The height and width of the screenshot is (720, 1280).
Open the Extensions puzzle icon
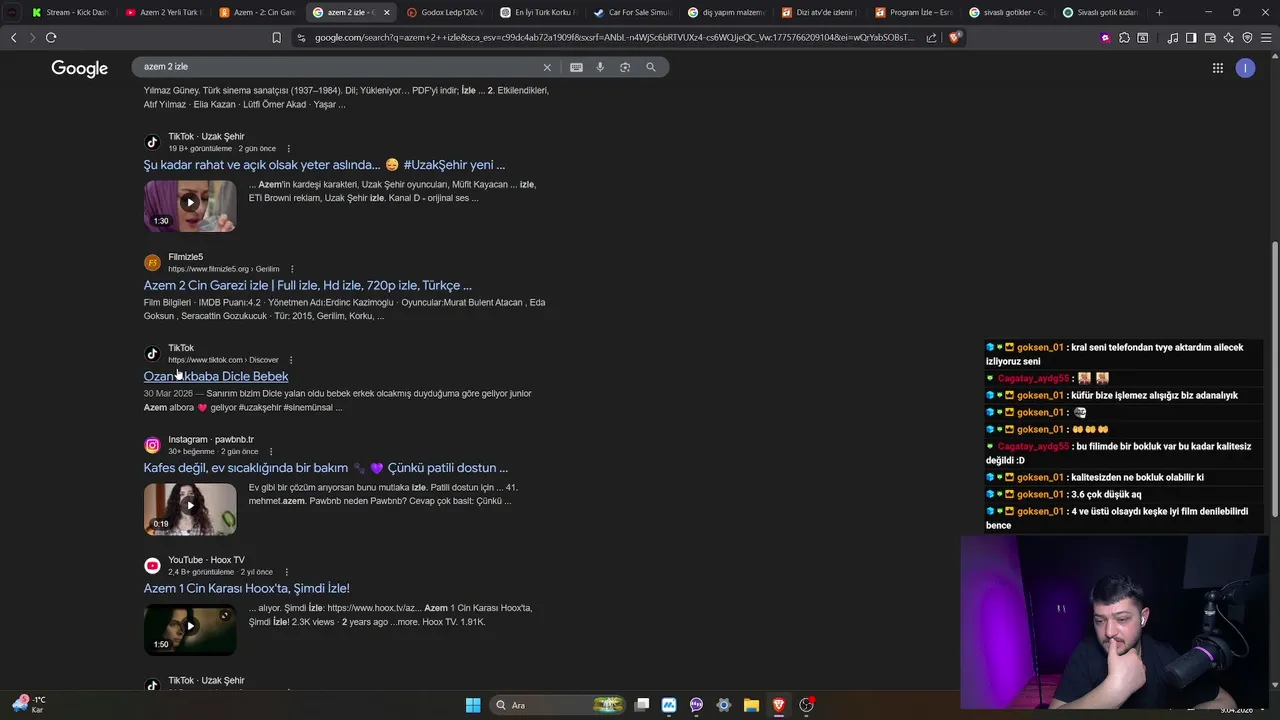[x=1124, y=38]
